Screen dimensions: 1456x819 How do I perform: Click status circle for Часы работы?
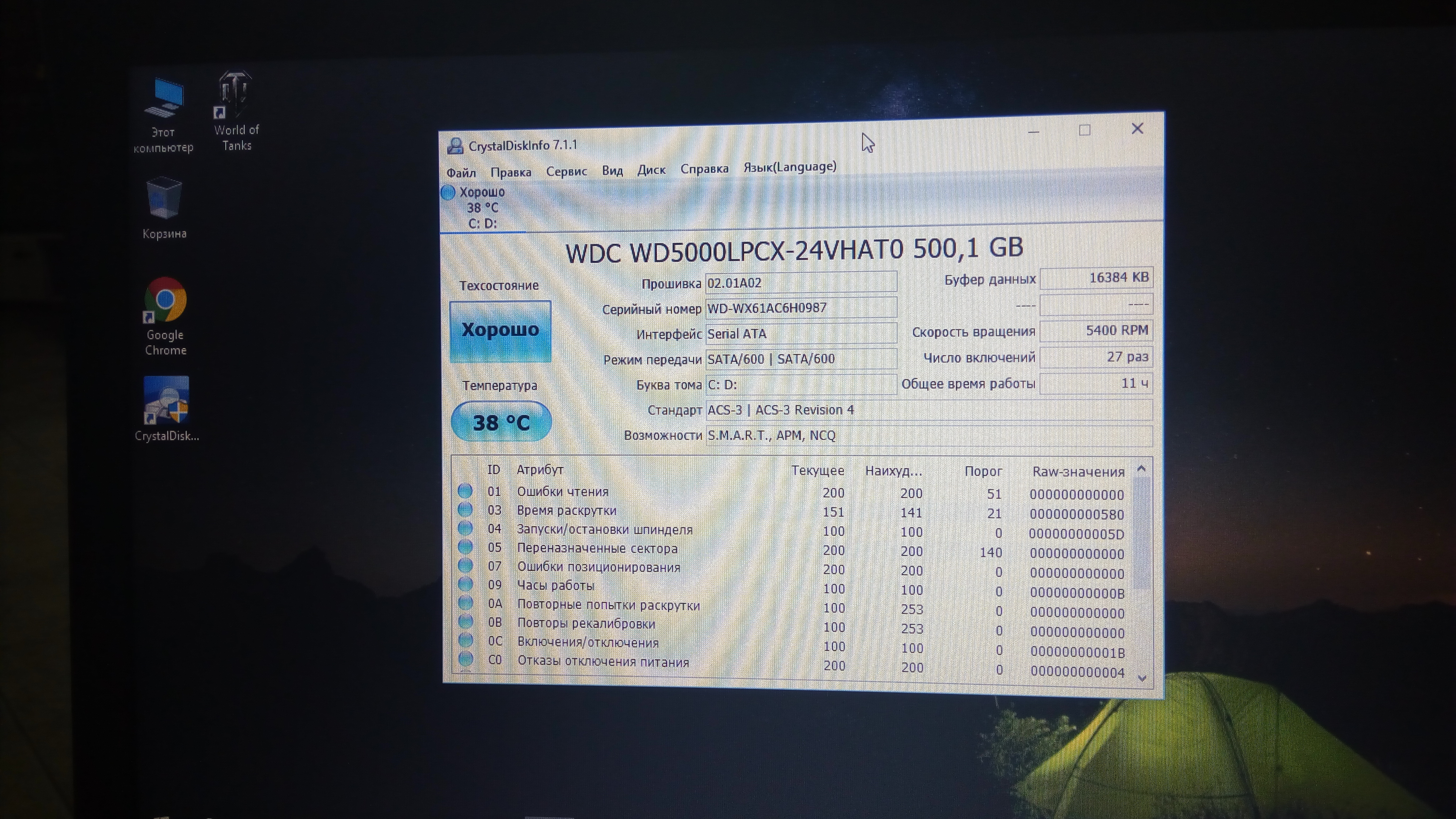(465, 584)
